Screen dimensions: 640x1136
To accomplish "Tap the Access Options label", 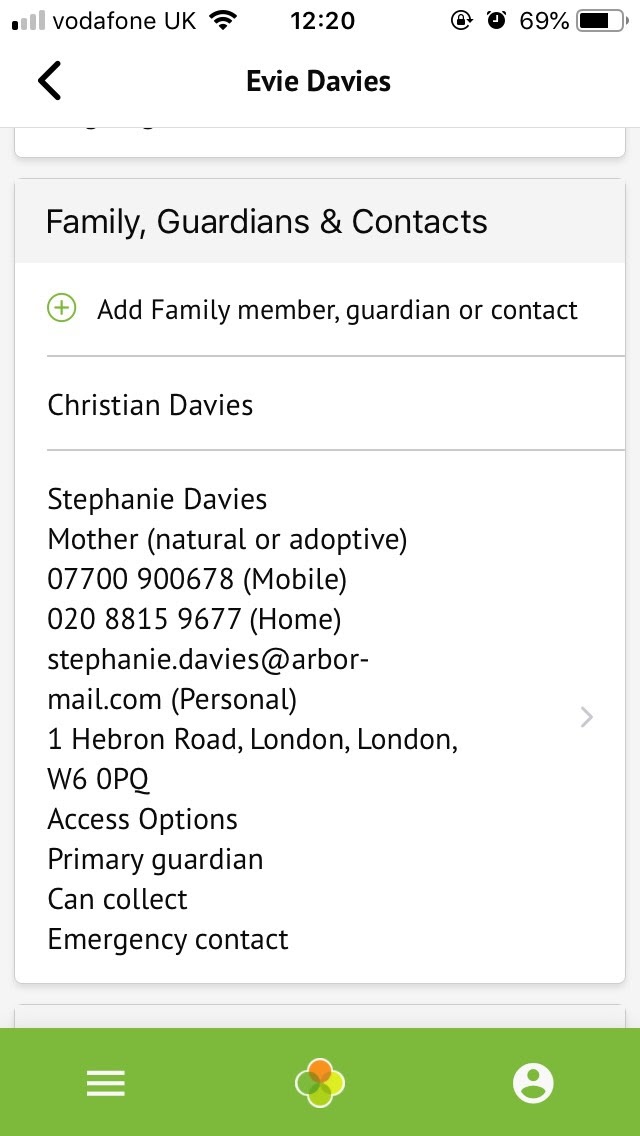I will point(142,819).
